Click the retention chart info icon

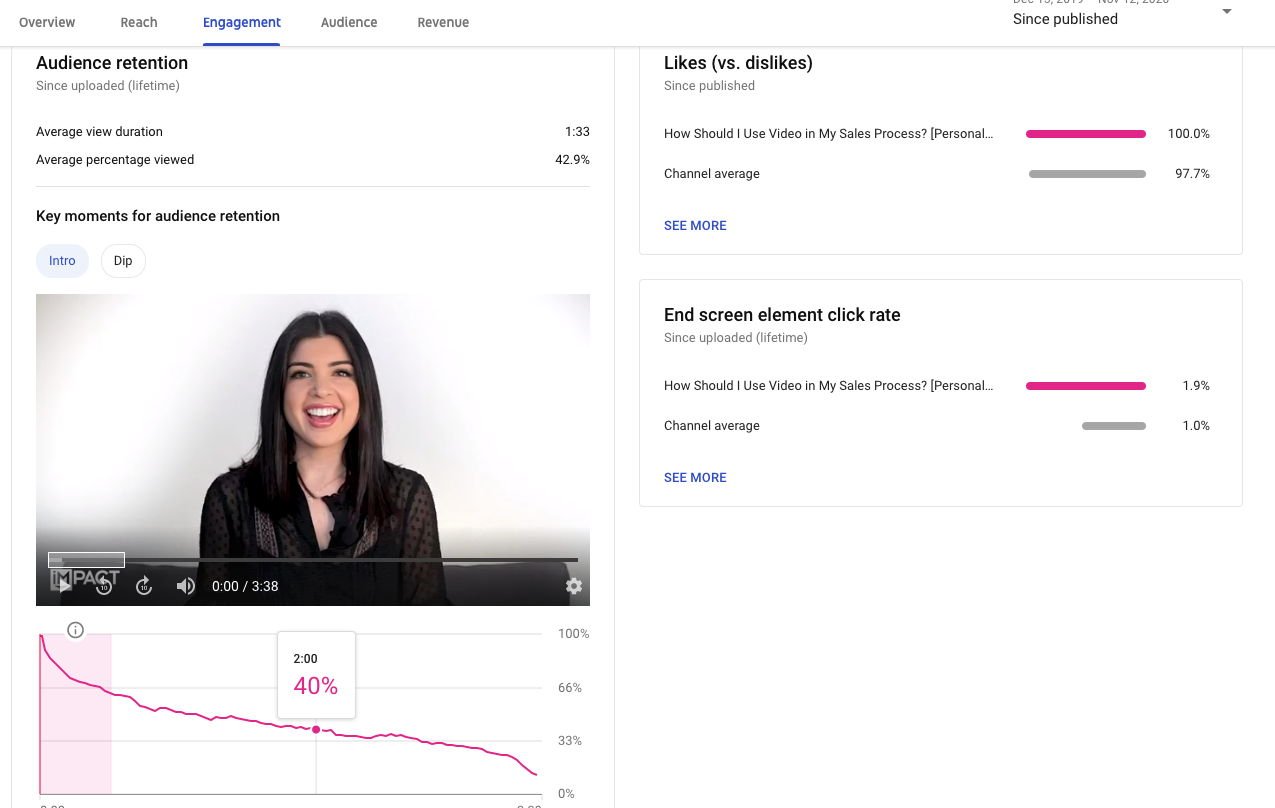(75, 630)
